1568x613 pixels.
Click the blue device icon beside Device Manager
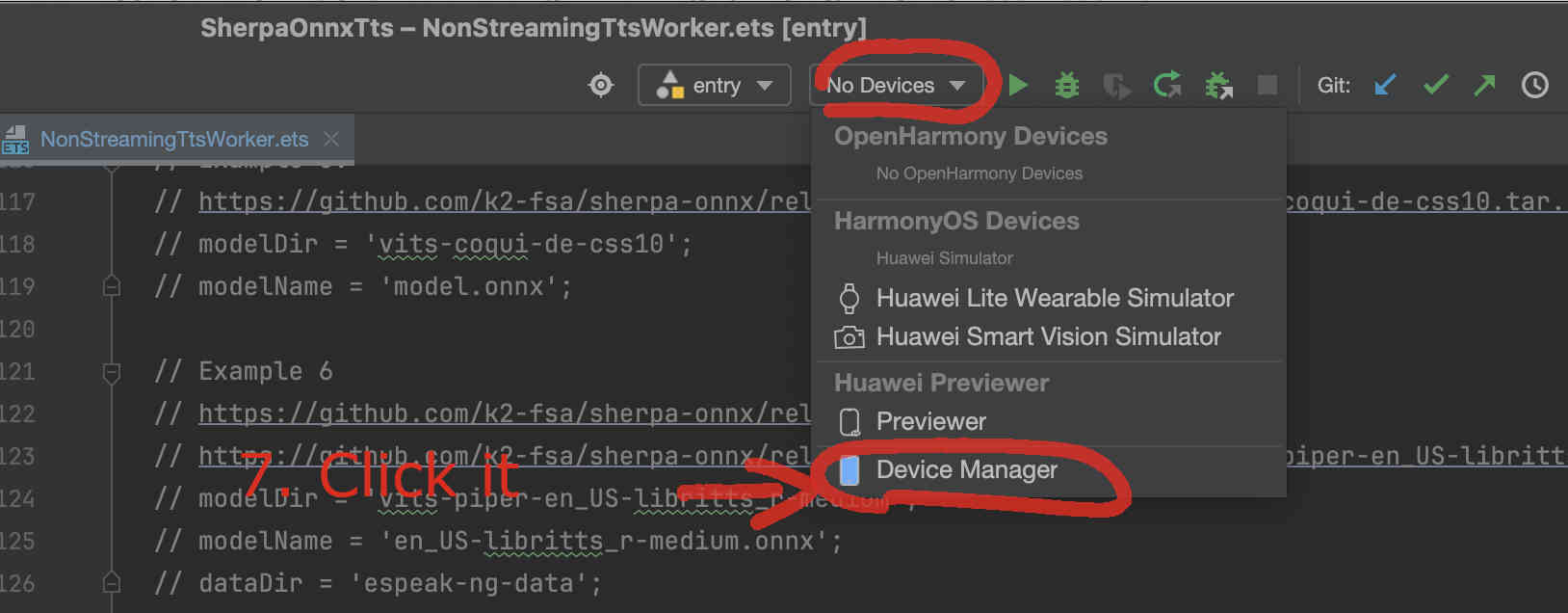[x=849, y=469]
